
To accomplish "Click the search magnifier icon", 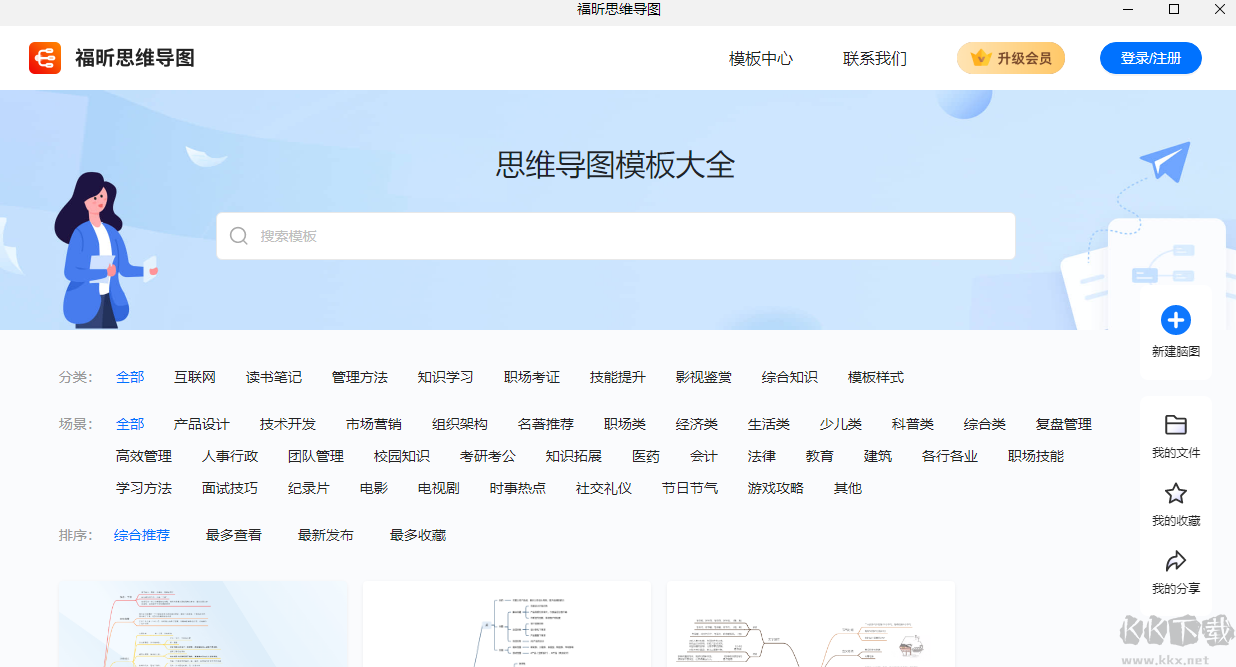I will [x=239, y=235].
